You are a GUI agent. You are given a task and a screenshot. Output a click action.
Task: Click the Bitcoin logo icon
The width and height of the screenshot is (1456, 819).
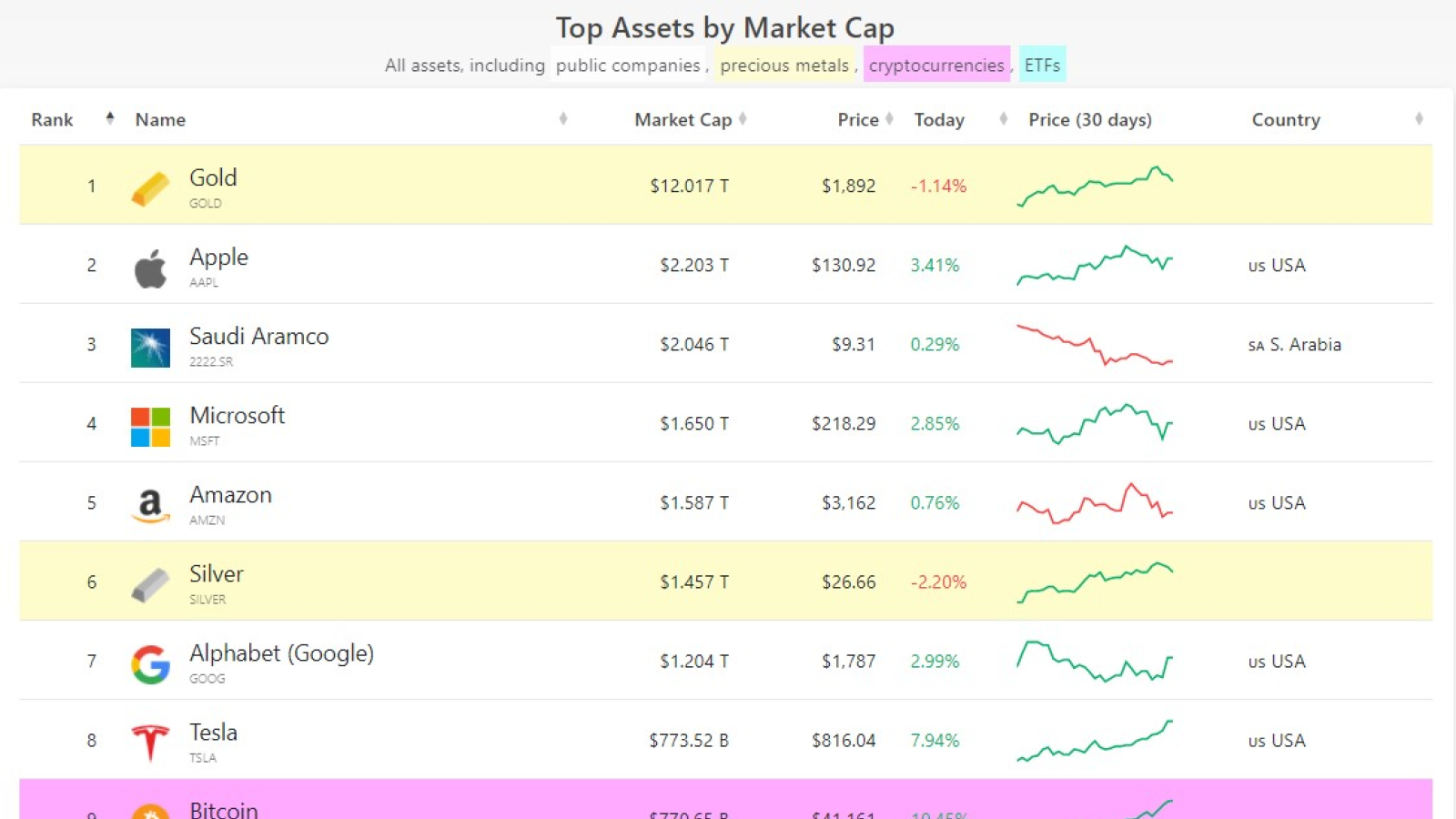coord(150,812)
